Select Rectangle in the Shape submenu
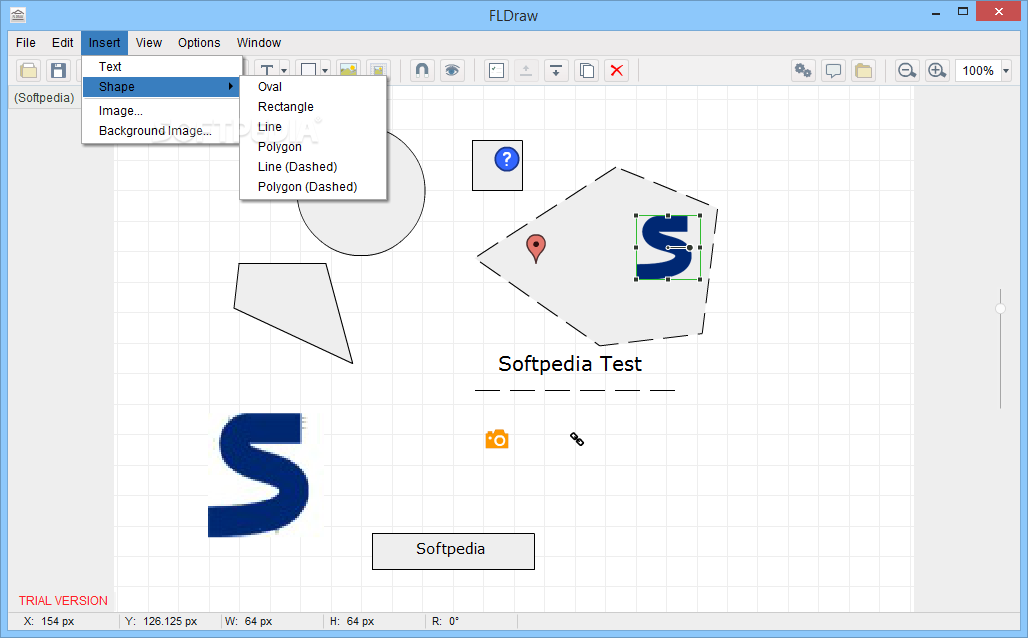The image size is (1028, 638). point(313,106)
